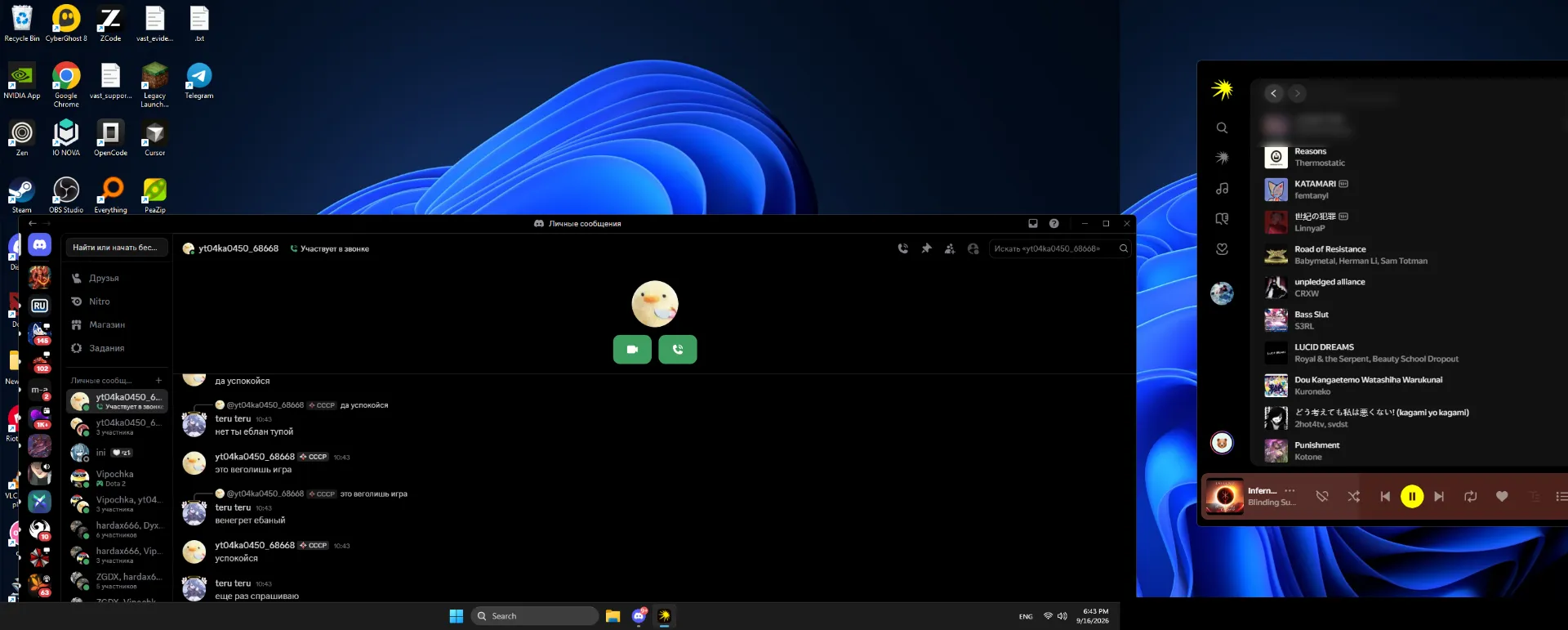The image size is (1568, 630).
Task: Open the music note section in player sidebar
Action: (x=1222, y=188)
